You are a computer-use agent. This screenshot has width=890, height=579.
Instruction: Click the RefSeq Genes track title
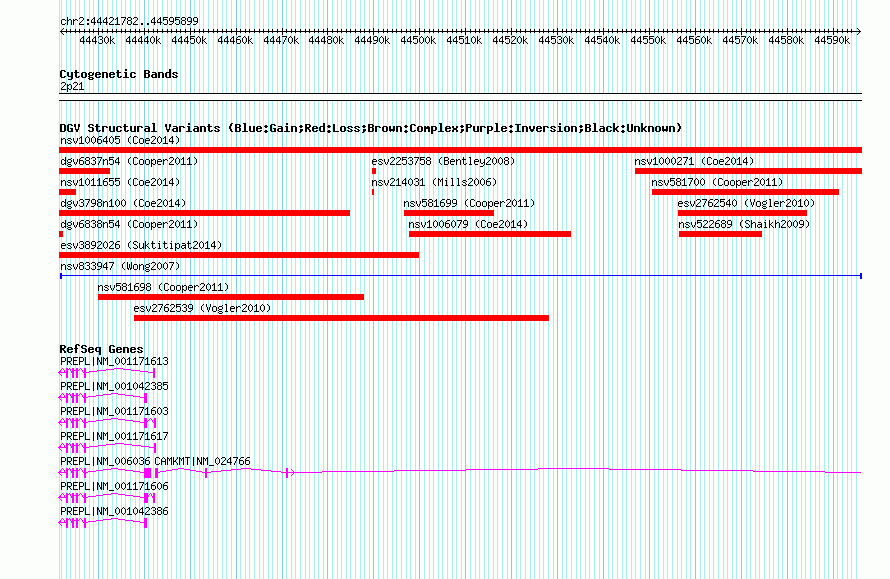click(x=101, y=349)
